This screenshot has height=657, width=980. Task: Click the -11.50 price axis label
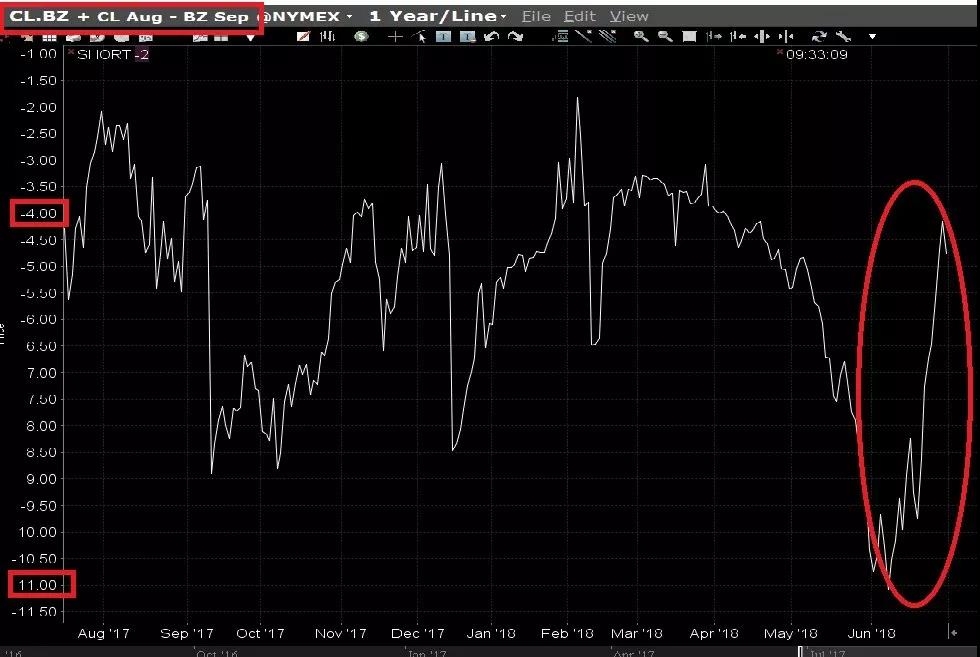point(34,611)
